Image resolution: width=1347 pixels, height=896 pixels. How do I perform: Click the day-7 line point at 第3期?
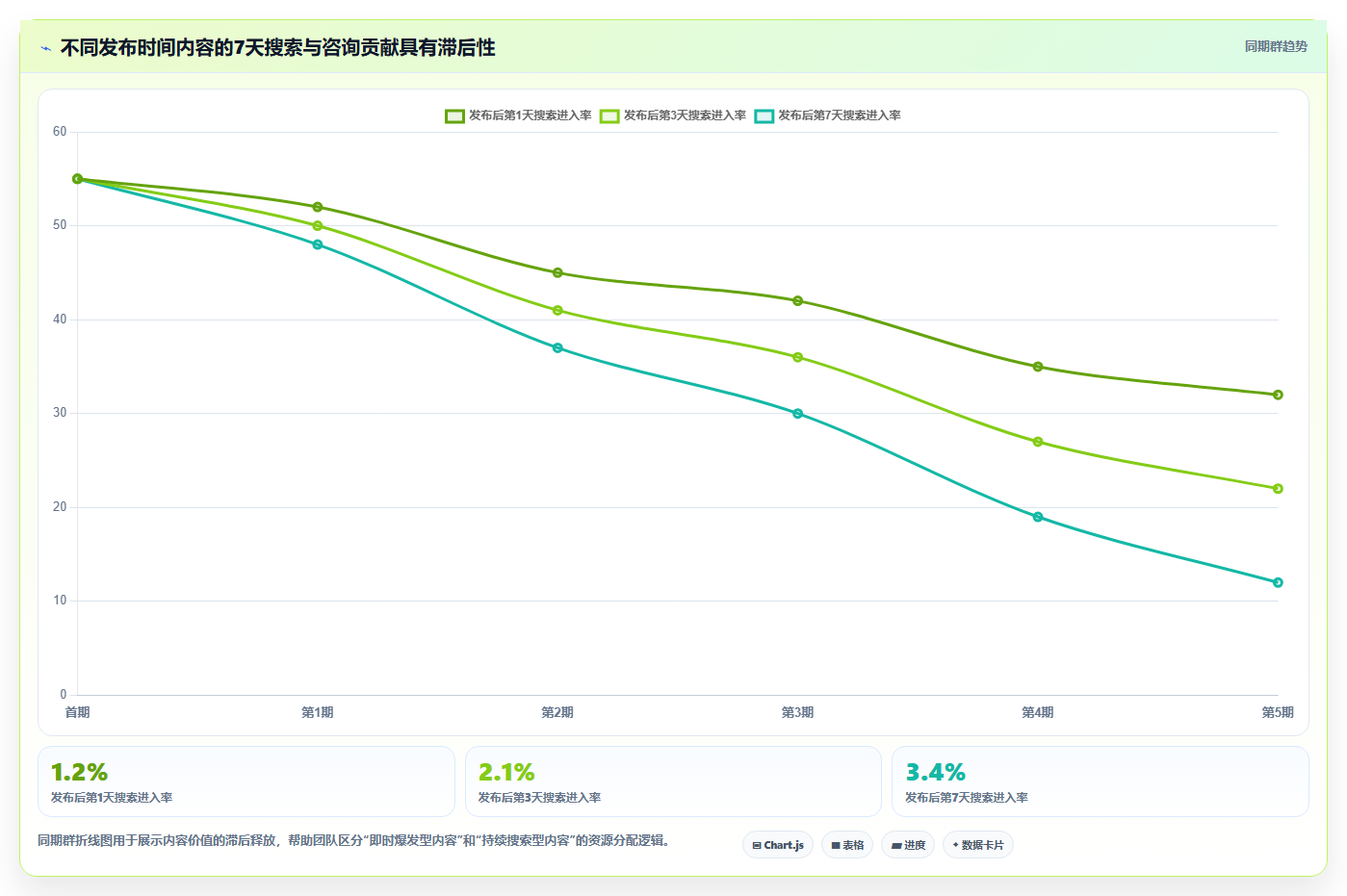point(798,414)
